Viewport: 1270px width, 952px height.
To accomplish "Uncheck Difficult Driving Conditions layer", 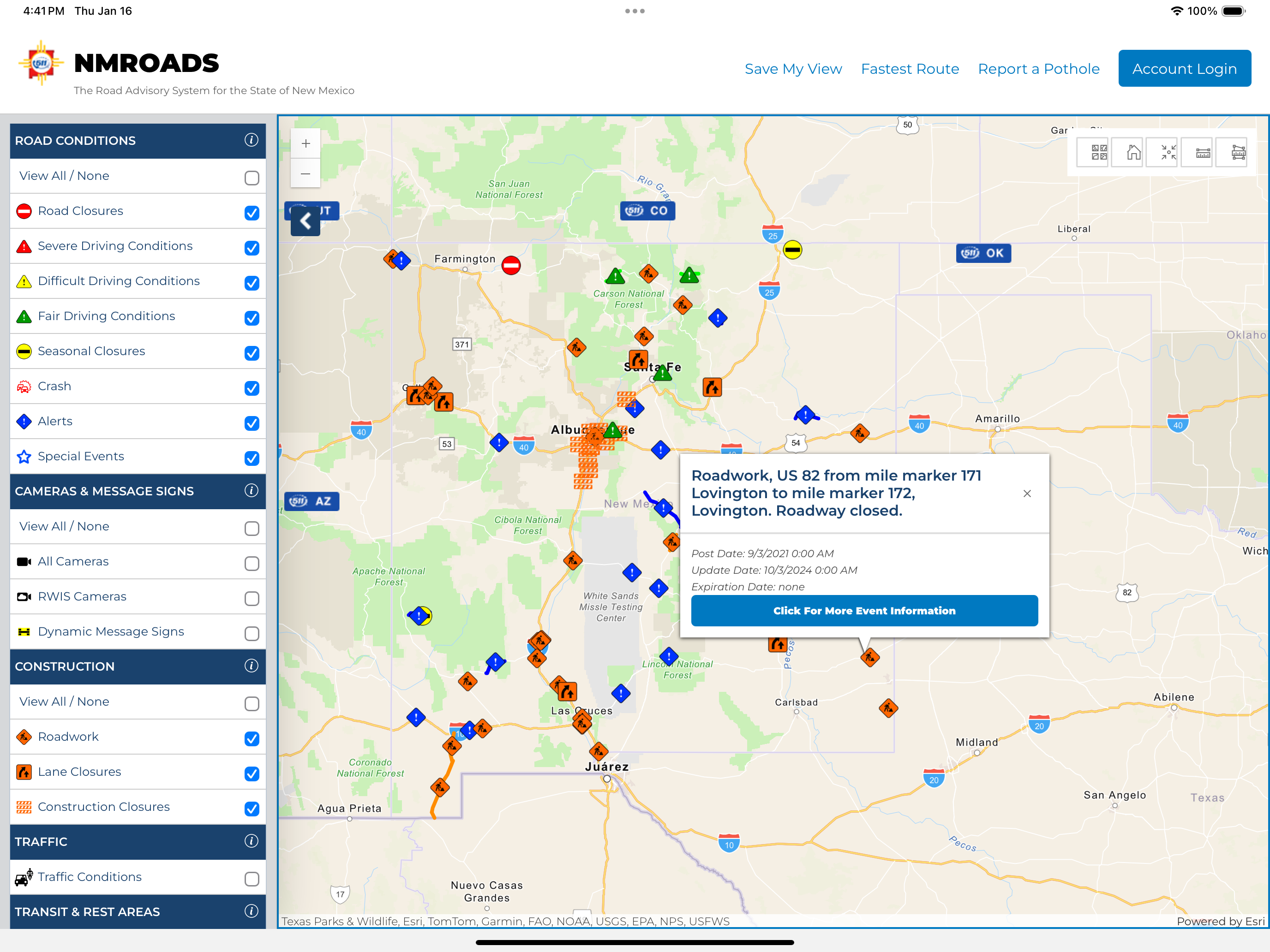I will point(252,283).
